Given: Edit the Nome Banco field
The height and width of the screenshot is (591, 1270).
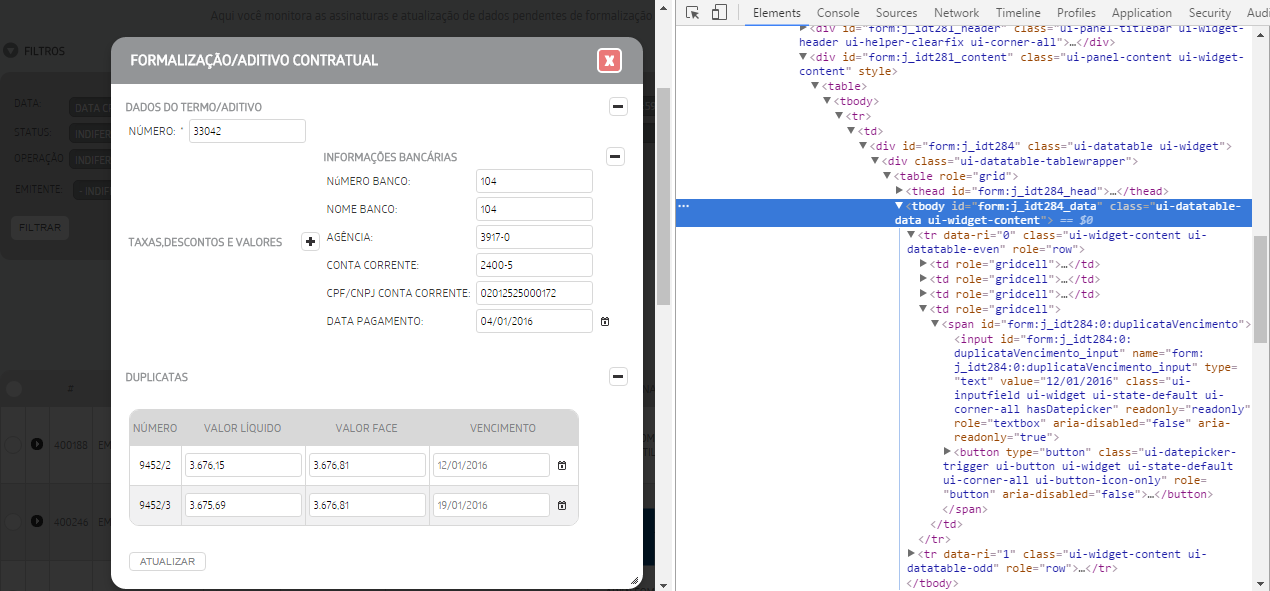Looking at the screenshot, I should 534,209.
